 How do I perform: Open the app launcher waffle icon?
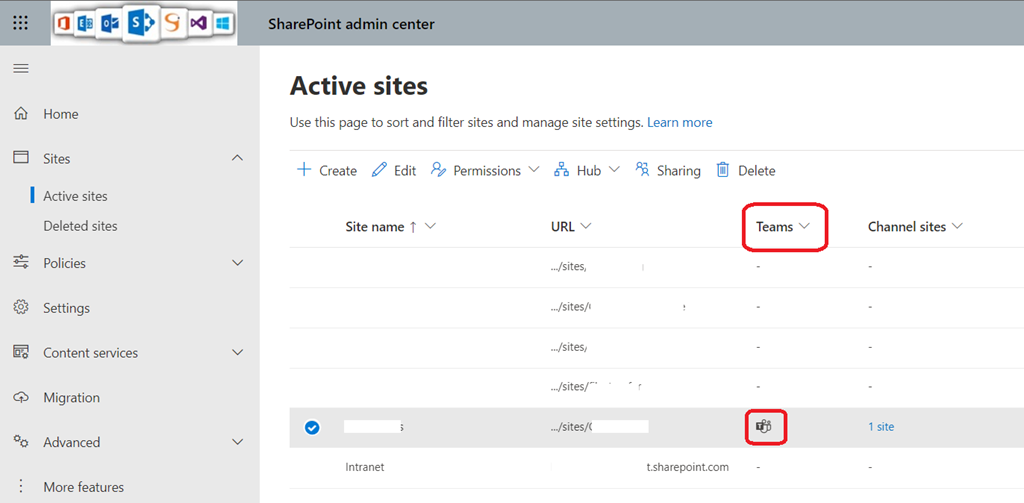20,23
